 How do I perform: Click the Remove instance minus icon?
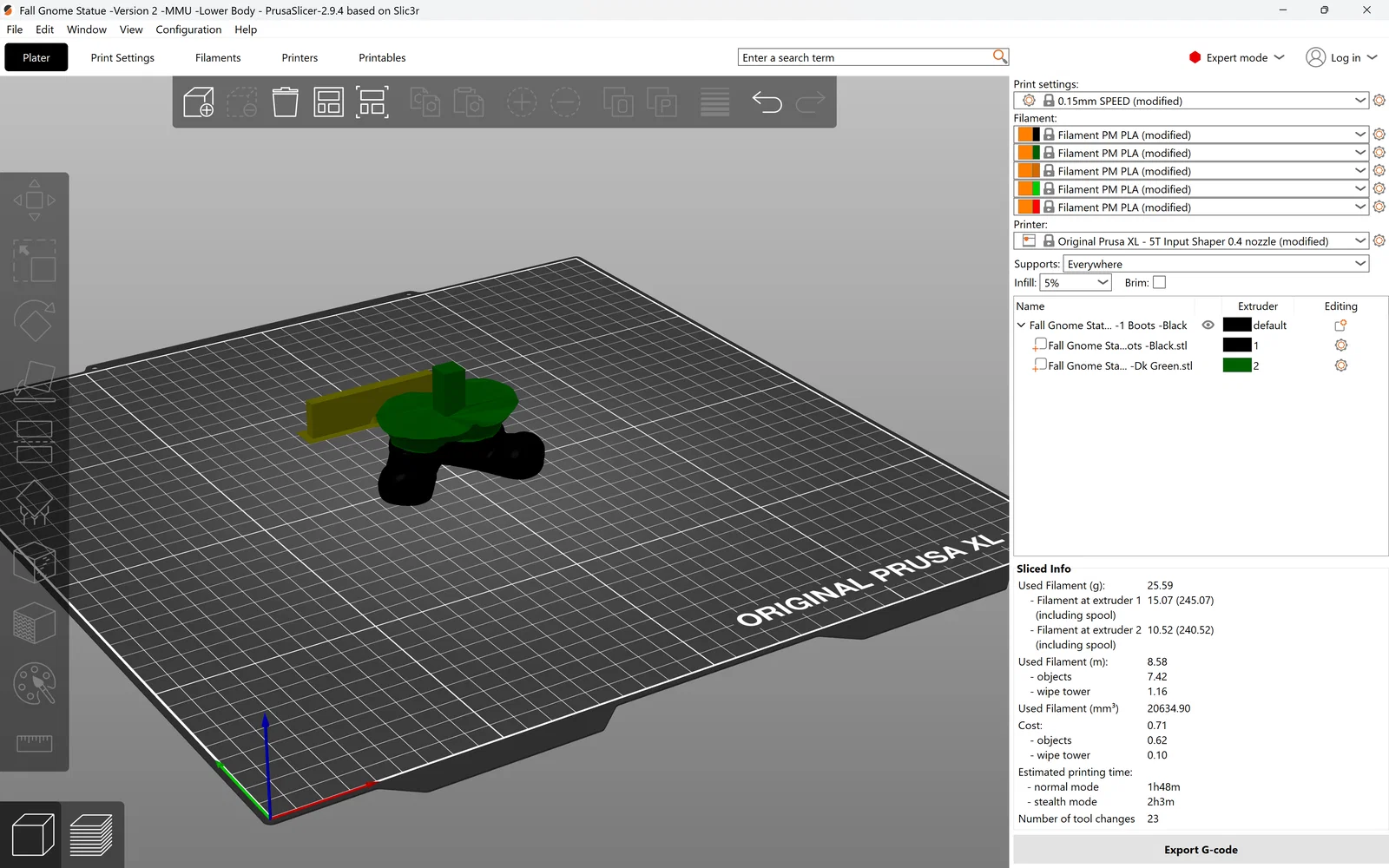[x=565, y=102]
